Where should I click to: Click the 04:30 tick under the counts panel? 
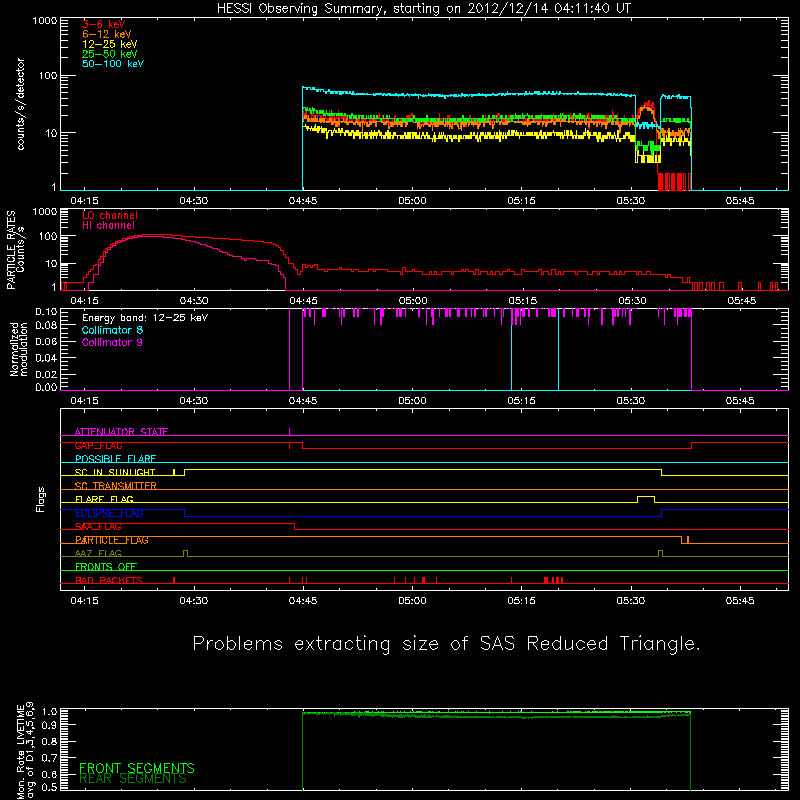193,201
